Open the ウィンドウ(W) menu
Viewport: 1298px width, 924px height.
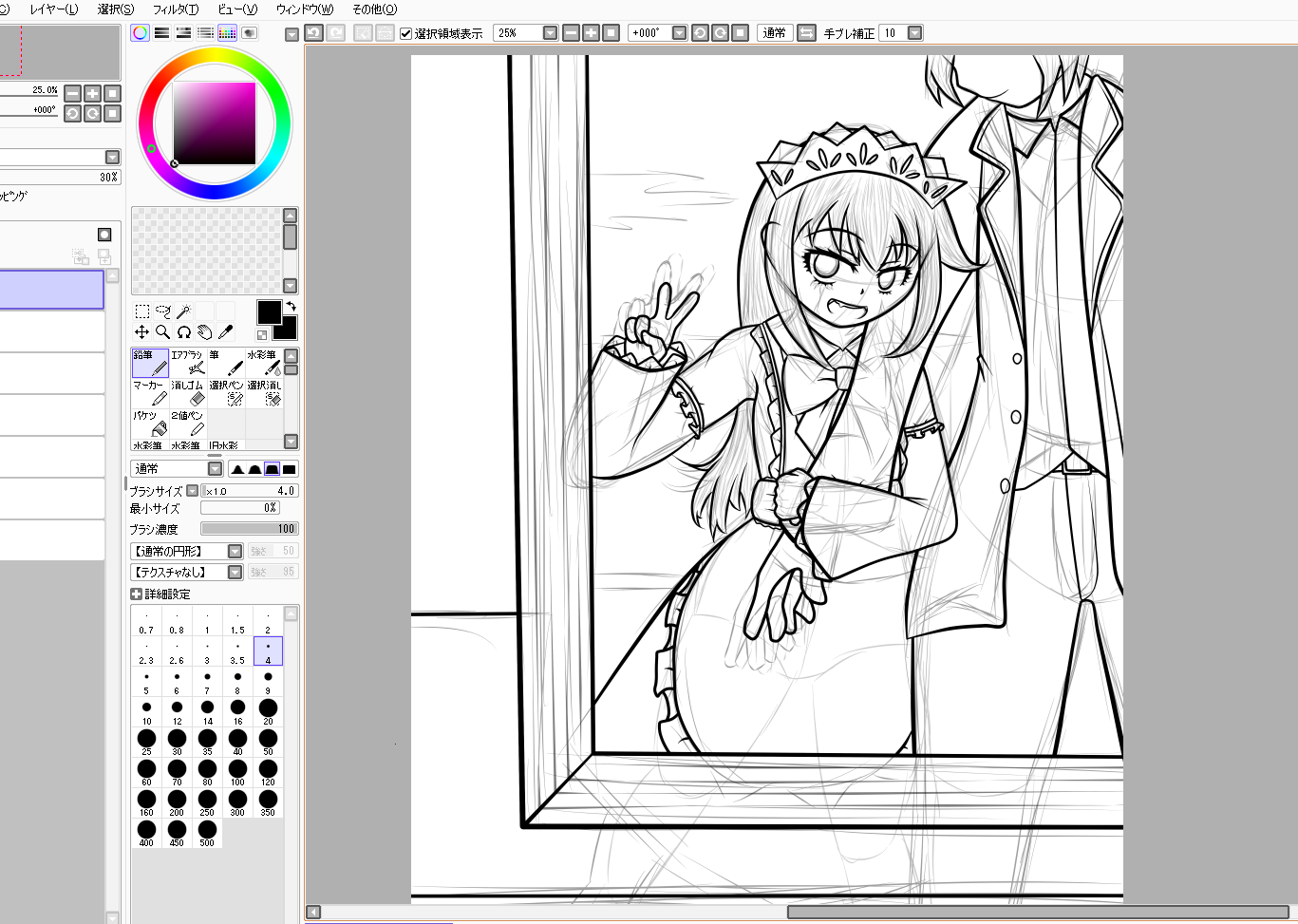click(305, 9)
